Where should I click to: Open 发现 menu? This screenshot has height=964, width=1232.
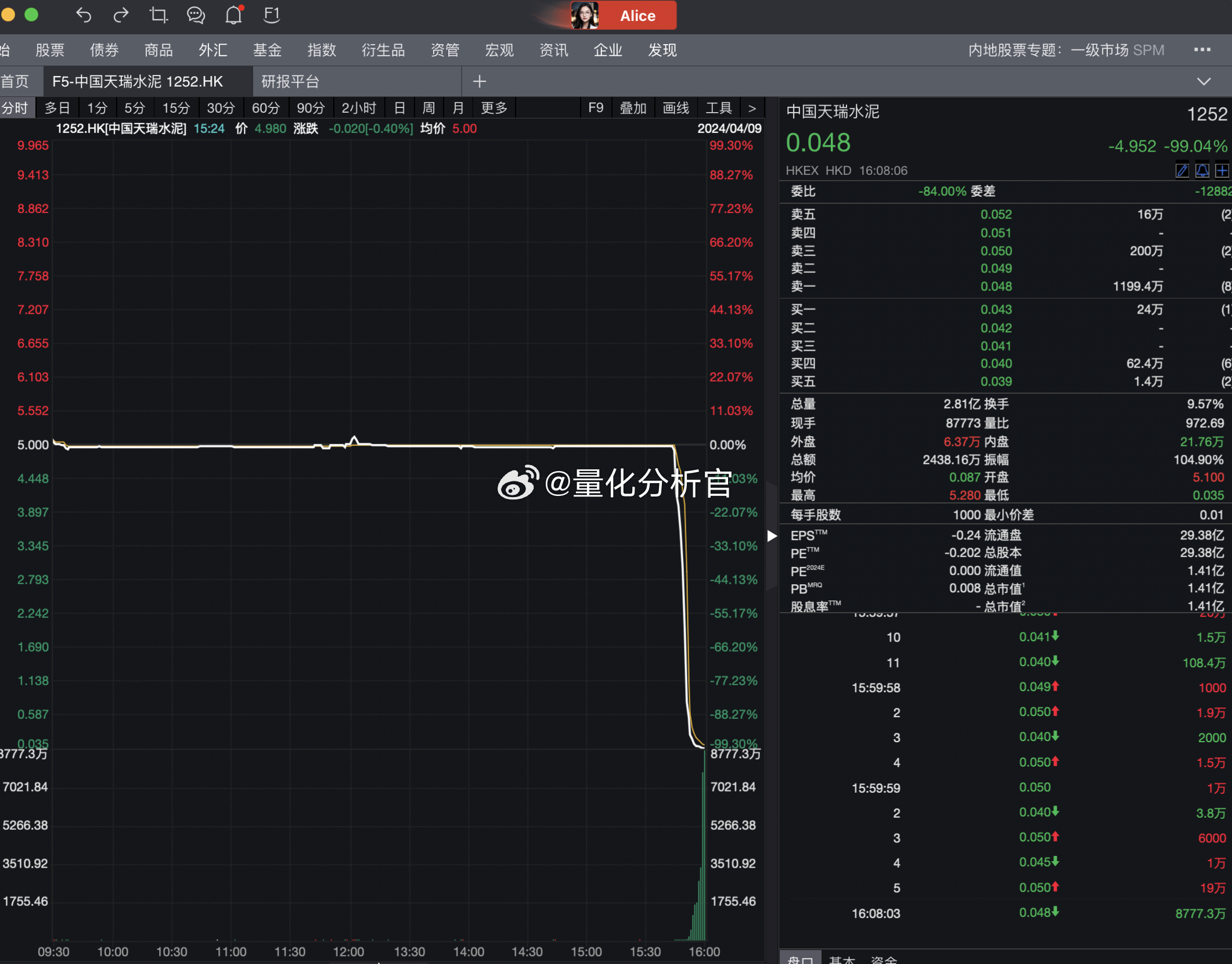click(x=662, y=51)
